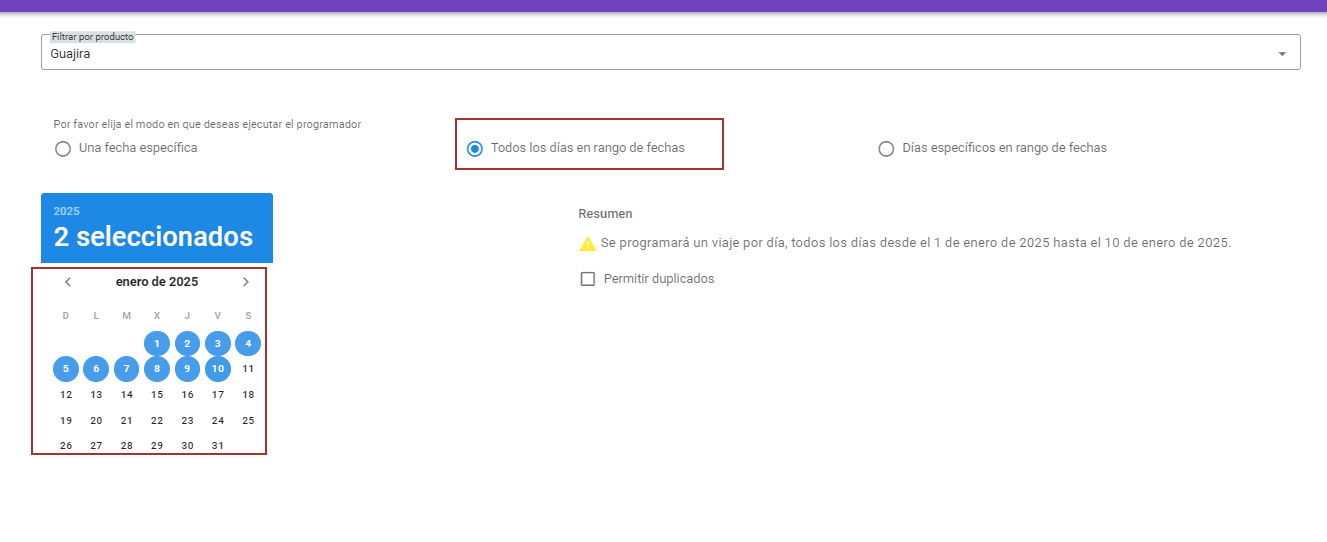Viewport: 1327px width, 542px height.
Task: Click the 2025 year in calendar header
Action: coord(67,211)
